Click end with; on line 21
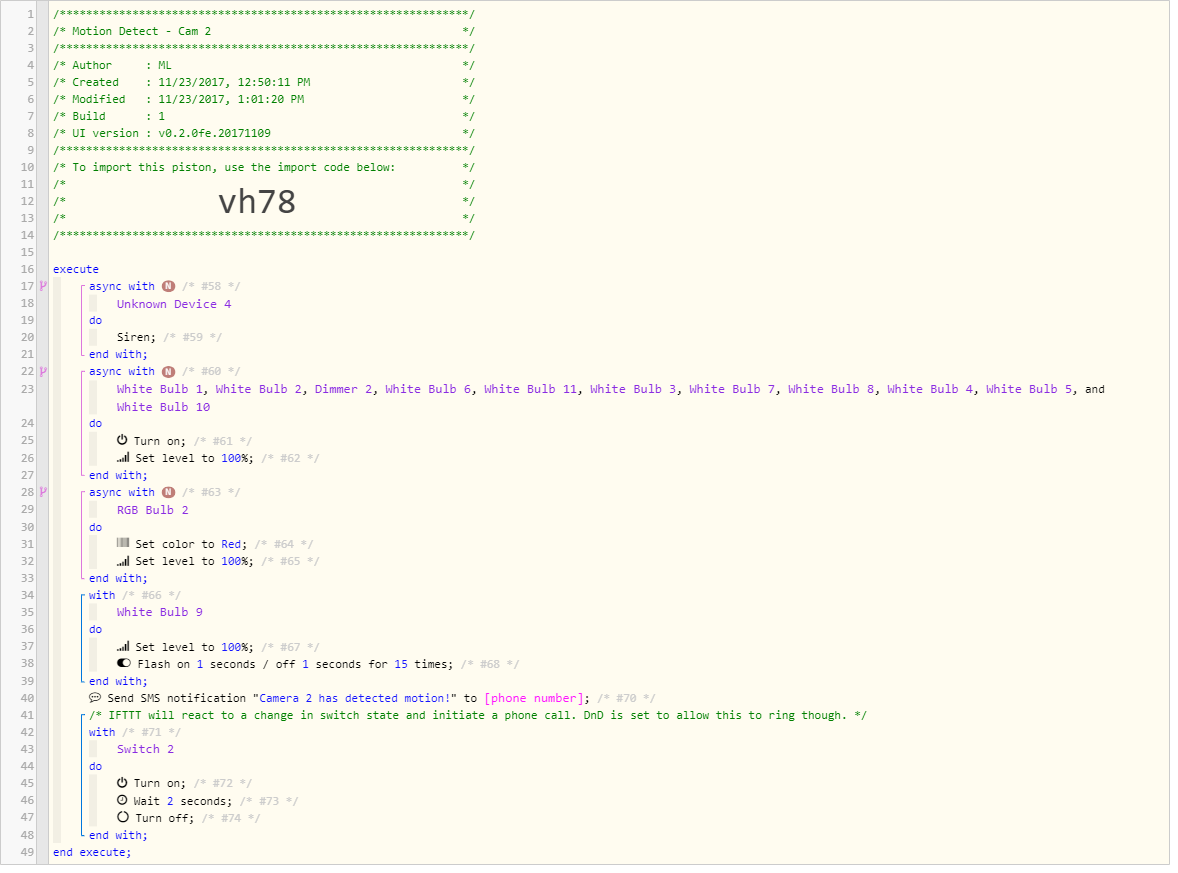This screenshot has width=1178, height=873. tap(118, 355)
